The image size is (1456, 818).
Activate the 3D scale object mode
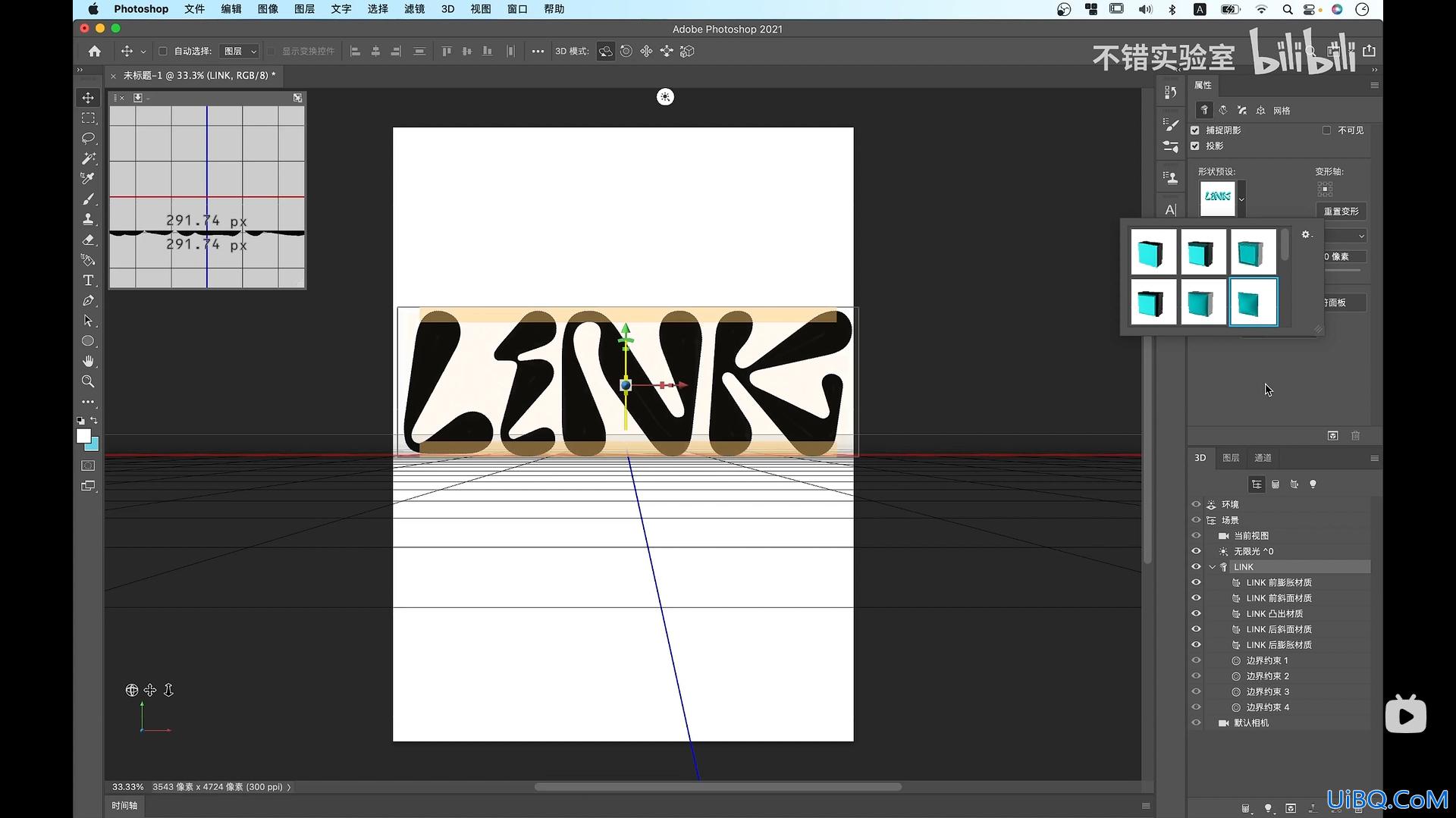[687, 52]
